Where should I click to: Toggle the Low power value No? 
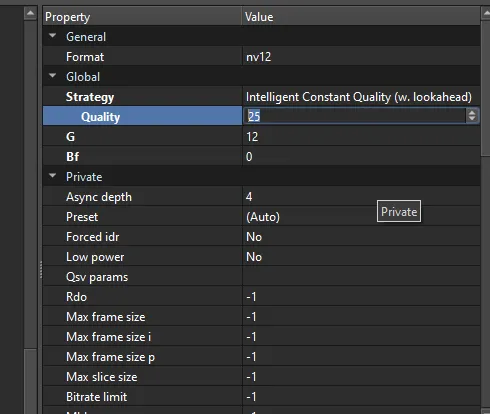click(x=361, y=257)
